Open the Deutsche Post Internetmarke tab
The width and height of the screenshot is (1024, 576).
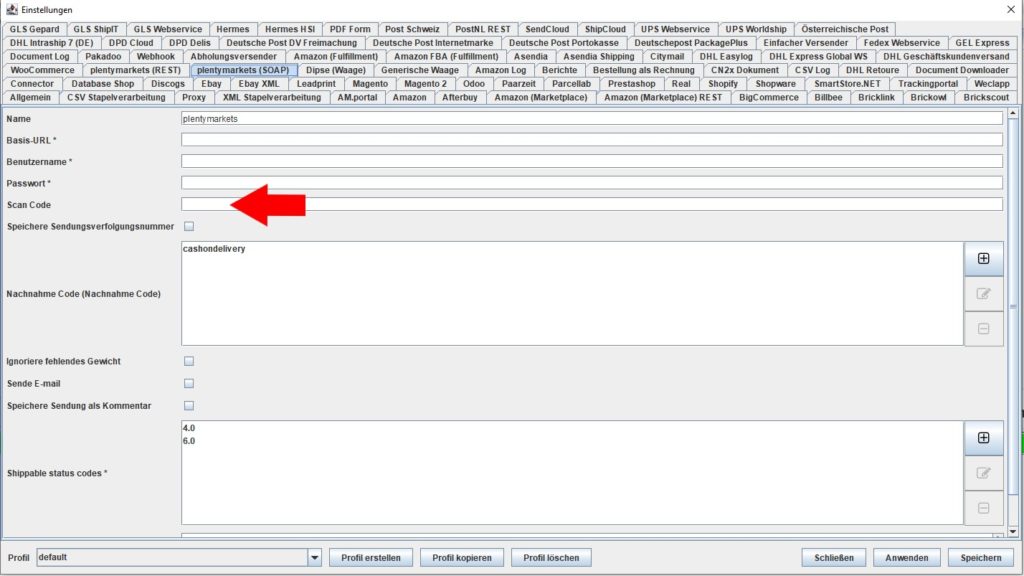point(433,43)
